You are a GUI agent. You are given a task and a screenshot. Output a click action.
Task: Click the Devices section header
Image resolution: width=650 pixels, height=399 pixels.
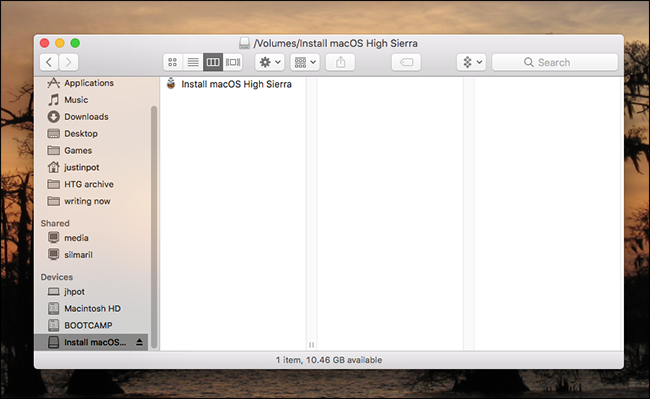[57, 277]
